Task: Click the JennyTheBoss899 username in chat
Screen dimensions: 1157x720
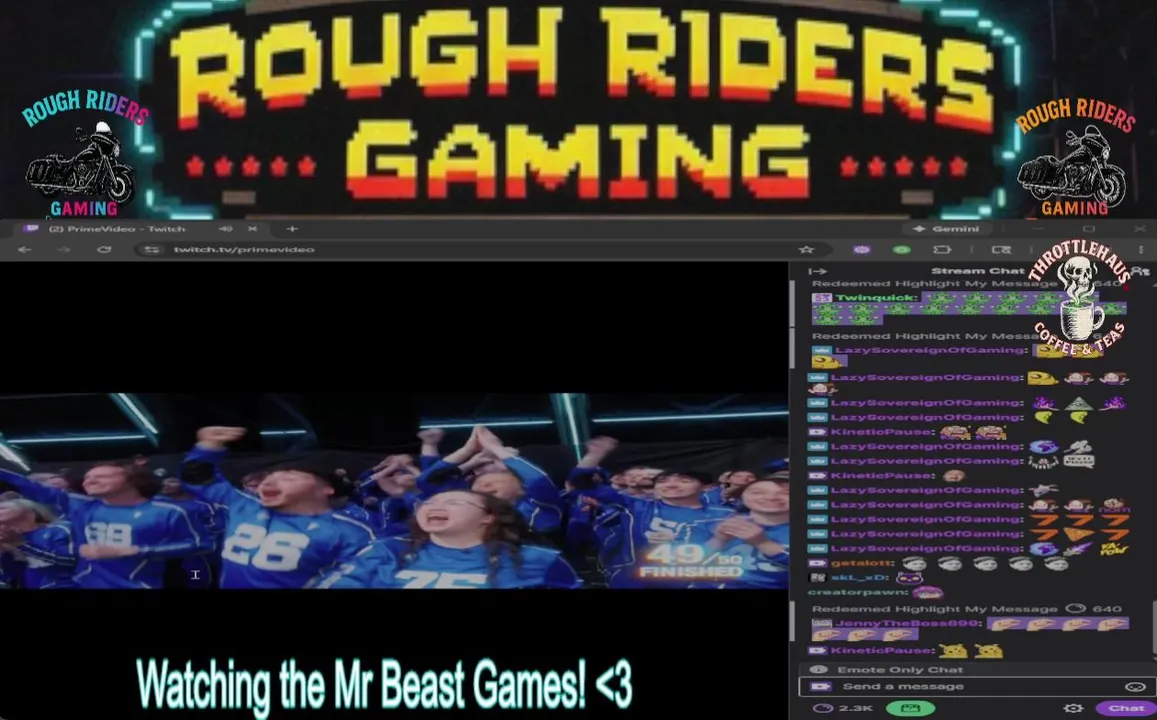Action: point(908,623)
